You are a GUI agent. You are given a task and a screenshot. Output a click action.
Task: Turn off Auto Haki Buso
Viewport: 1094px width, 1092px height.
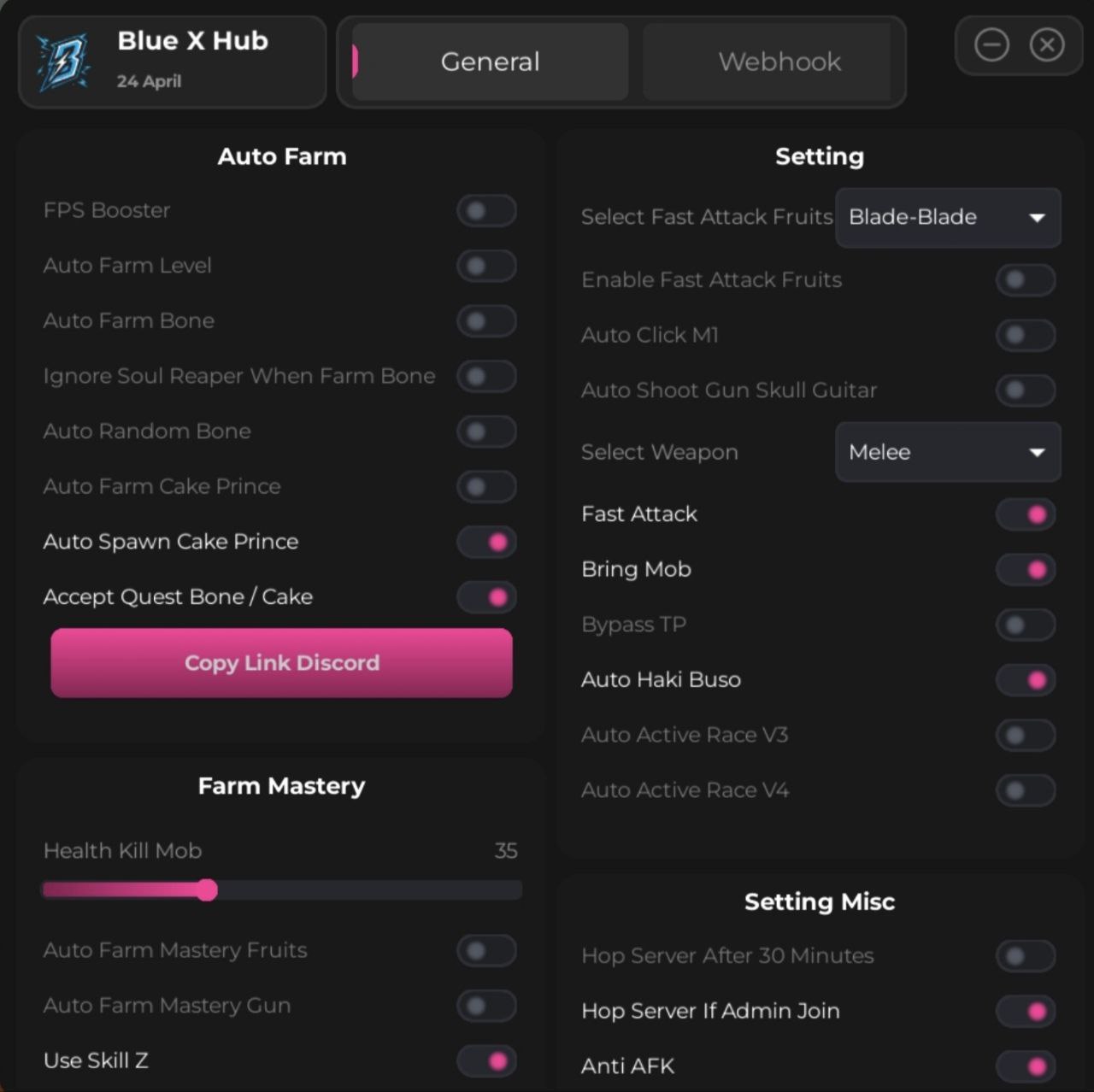point(1026,680)
